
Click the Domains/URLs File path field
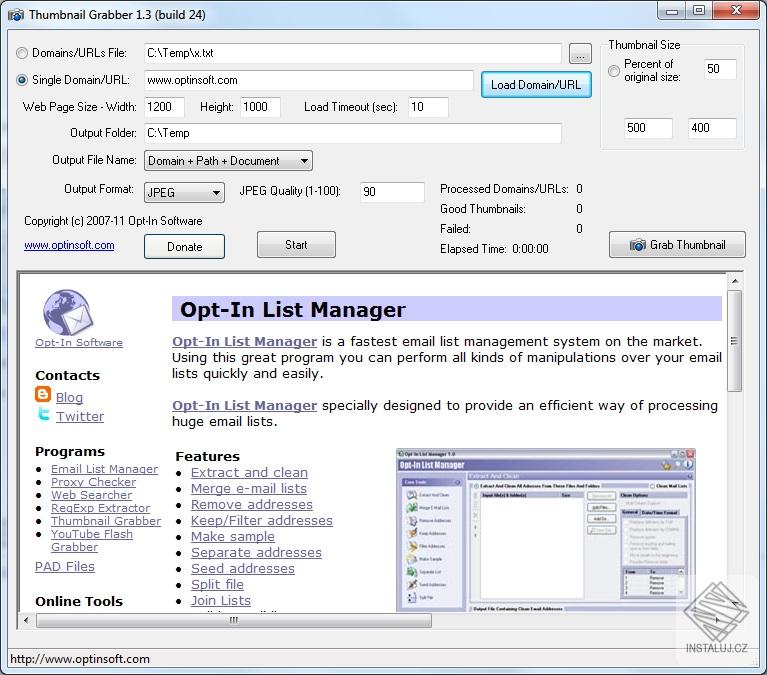coord(353,53)
